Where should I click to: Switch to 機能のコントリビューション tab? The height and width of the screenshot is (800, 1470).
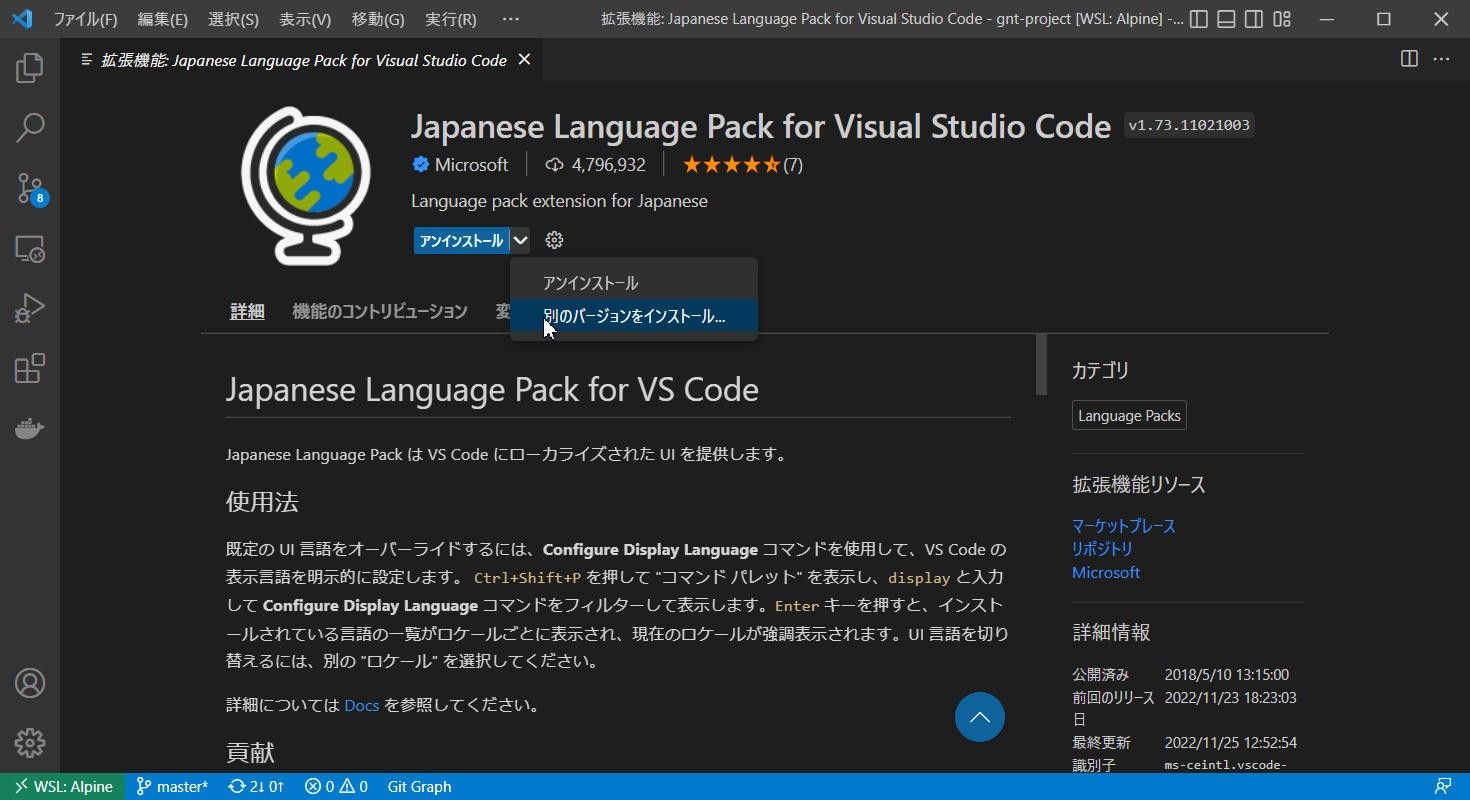[379, 311]
